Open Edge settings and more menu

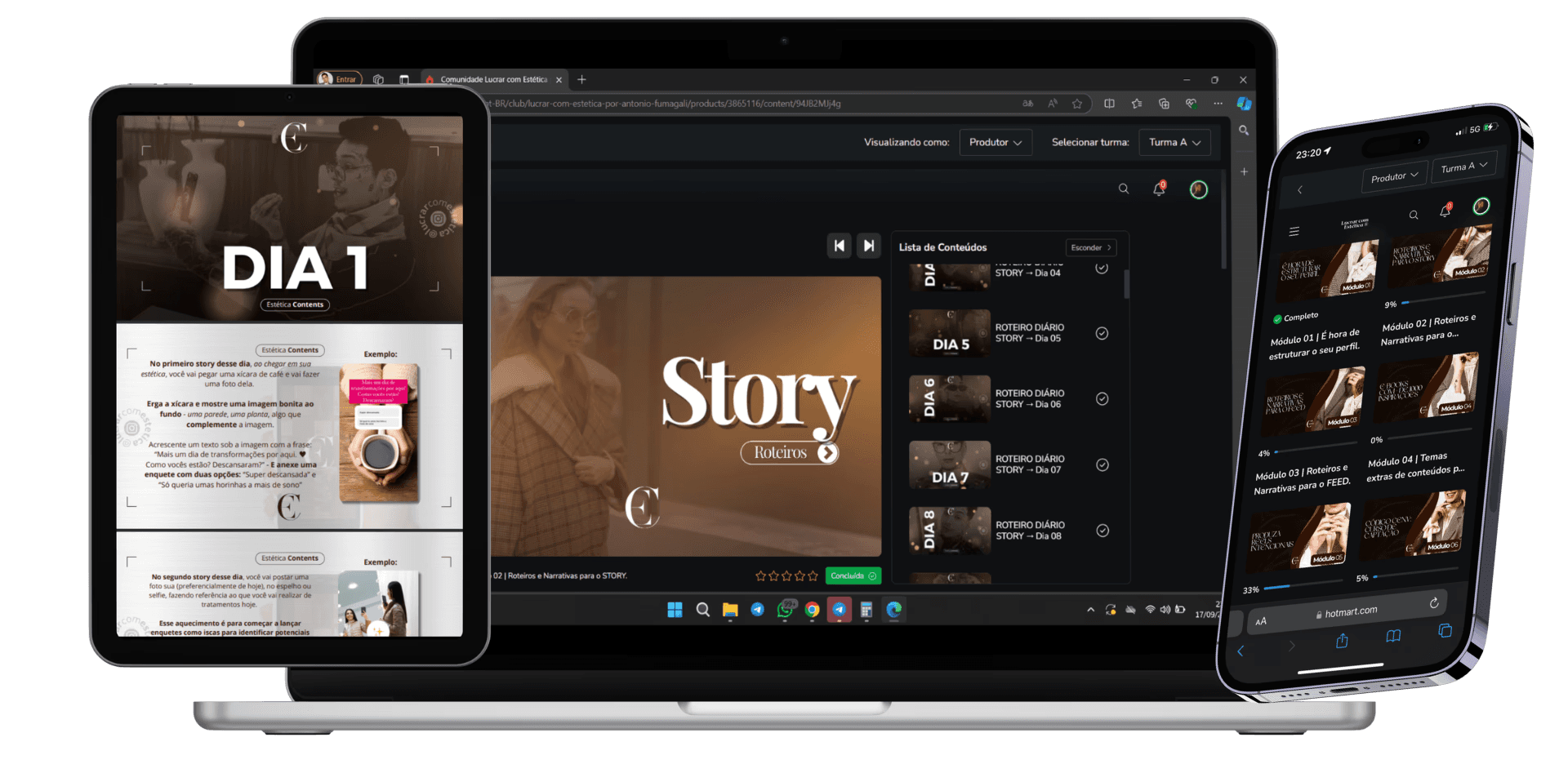point(1218,104)
